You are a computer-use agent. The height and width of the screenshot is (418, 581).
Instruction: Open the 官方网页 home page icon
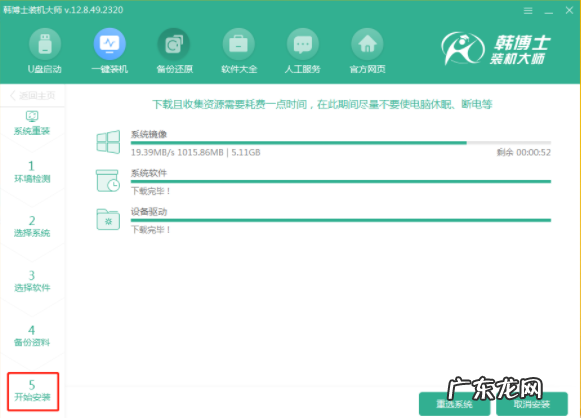point(367,44)
